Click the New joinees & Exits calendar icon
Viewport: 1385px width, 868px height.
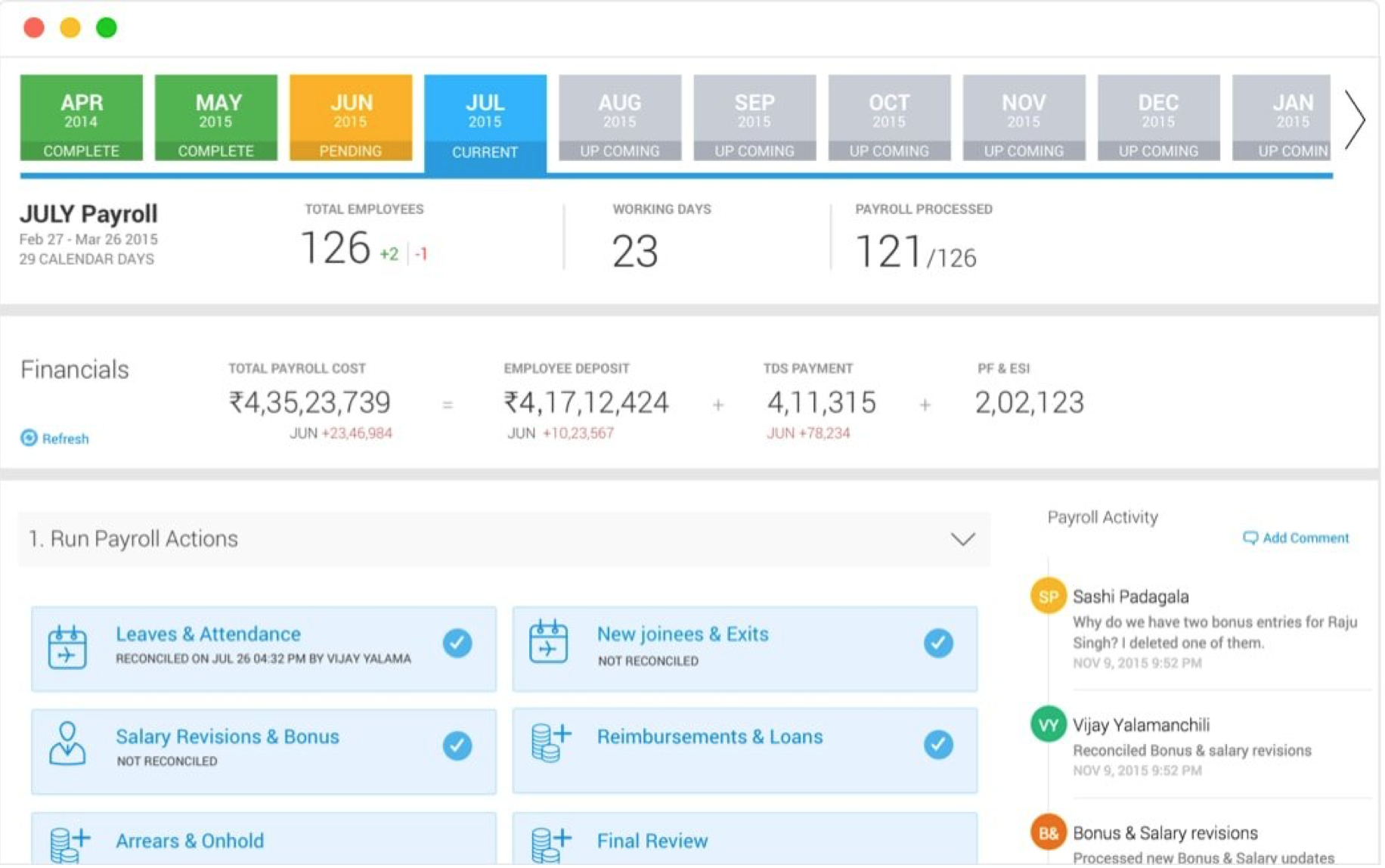click(x=549, y=643)
